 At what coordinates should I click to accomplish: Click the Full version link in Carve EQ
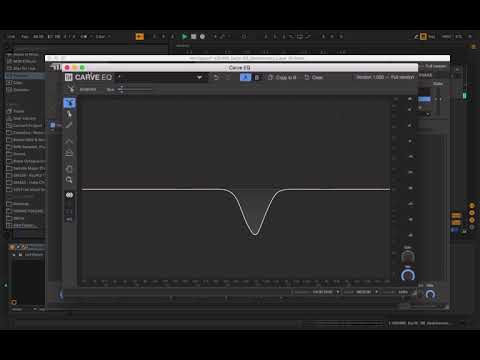coord(402,77)
